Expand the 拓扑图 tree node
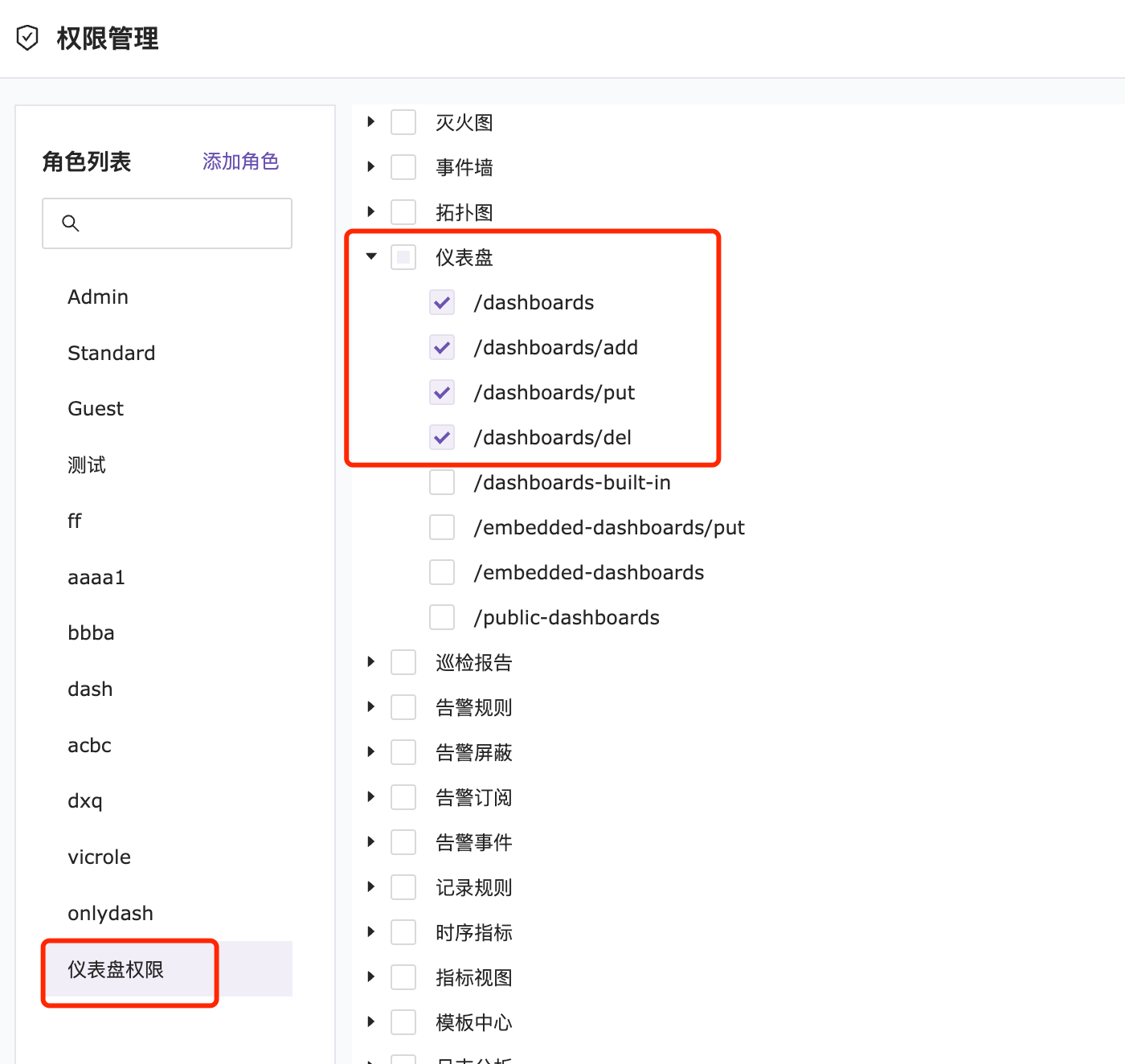 pyautogui.click(x=370, y=212)
